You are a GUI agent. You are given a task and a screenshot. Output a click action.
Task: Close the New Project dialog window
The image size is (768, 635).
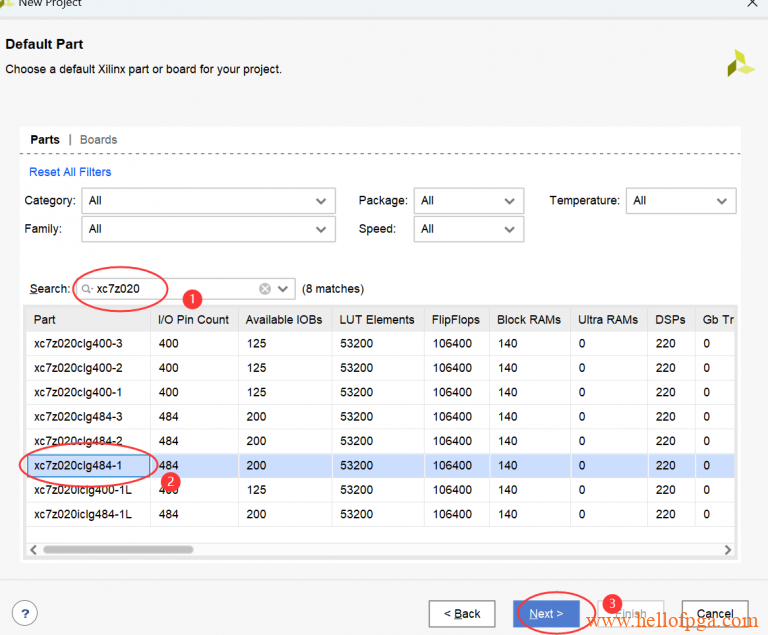coord(752,4)
